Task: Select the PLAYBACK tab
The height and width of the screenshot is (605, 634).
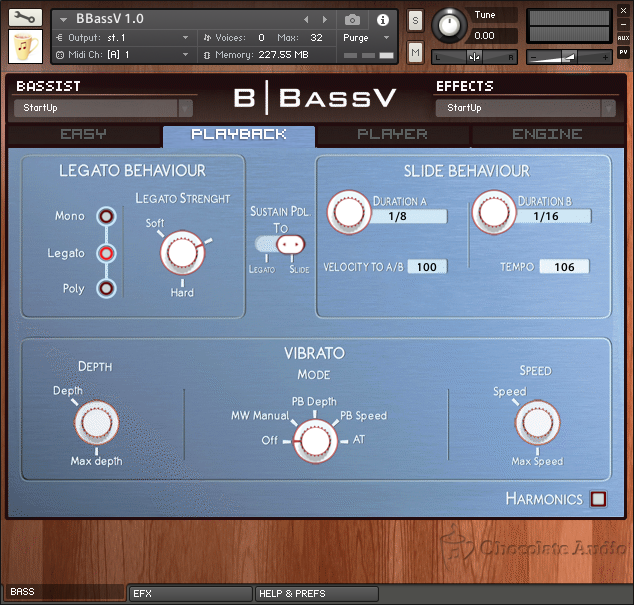Action: coord(239,135)
